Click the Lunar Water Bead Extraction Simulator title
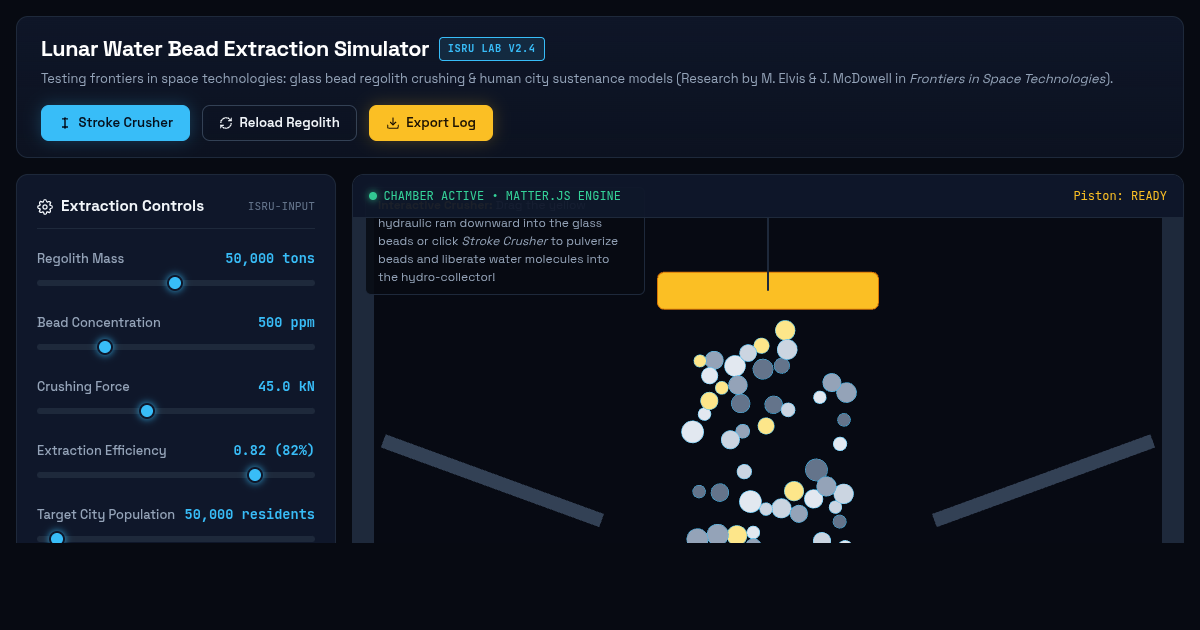This screenshot has height=630, width=1200. point(235,49)
